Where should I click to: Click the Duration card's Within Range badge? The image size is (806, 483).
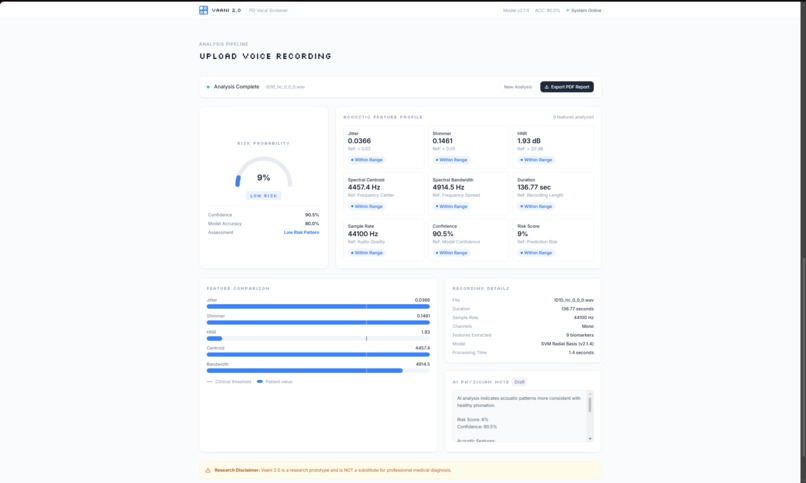pyautogui.click(x=536, y=206)
